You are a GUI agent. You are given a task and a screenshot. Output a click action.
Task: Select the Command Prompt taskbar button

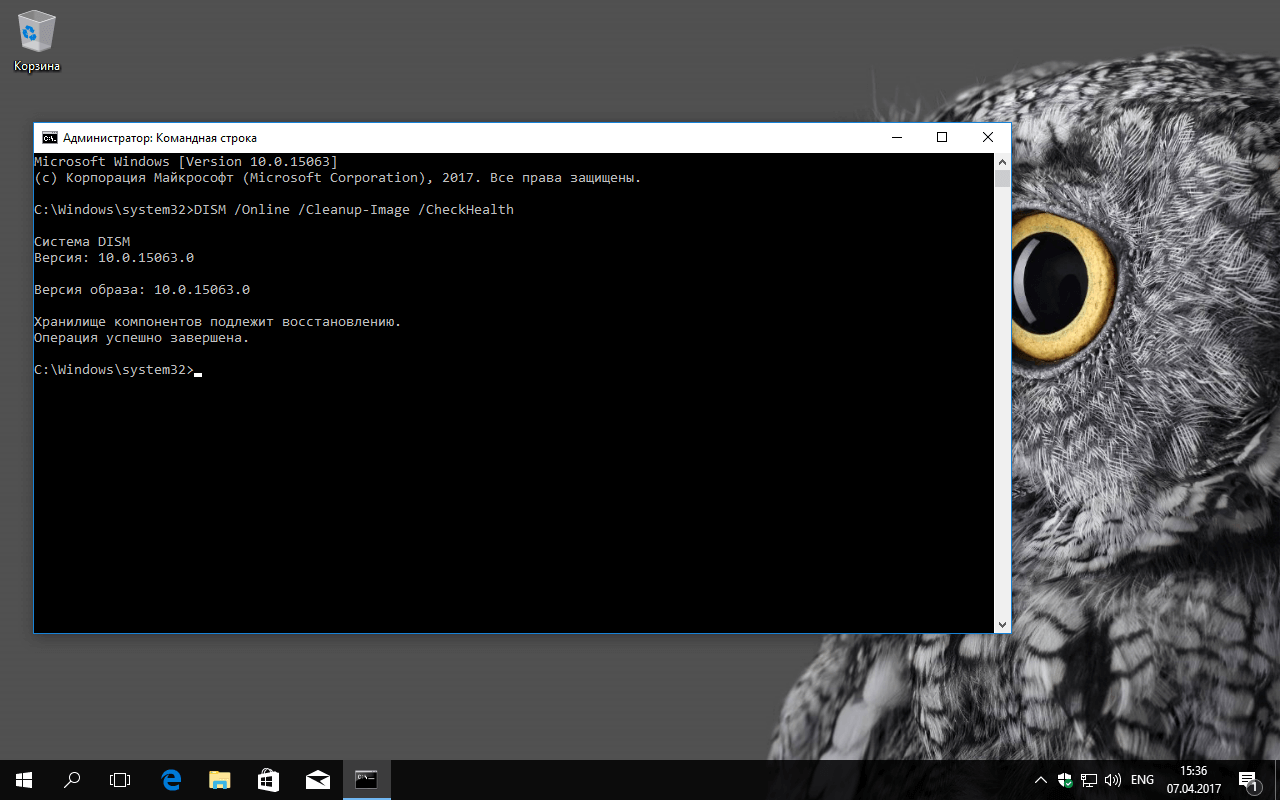366,779
